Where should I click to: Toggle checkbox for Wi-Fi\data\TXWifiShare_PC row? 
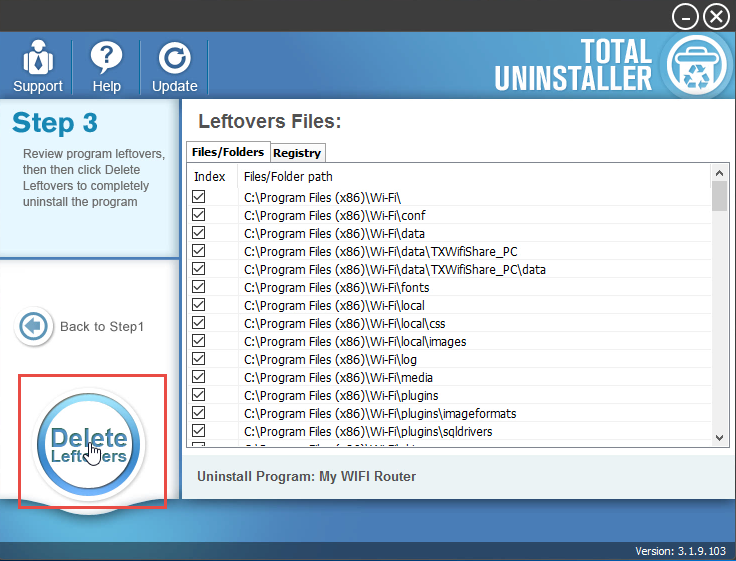(199, 251)
